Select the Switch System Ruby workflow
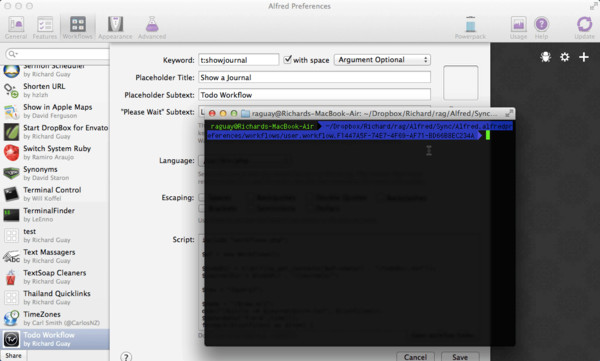600x361 pixels. (x=55, y=152)
